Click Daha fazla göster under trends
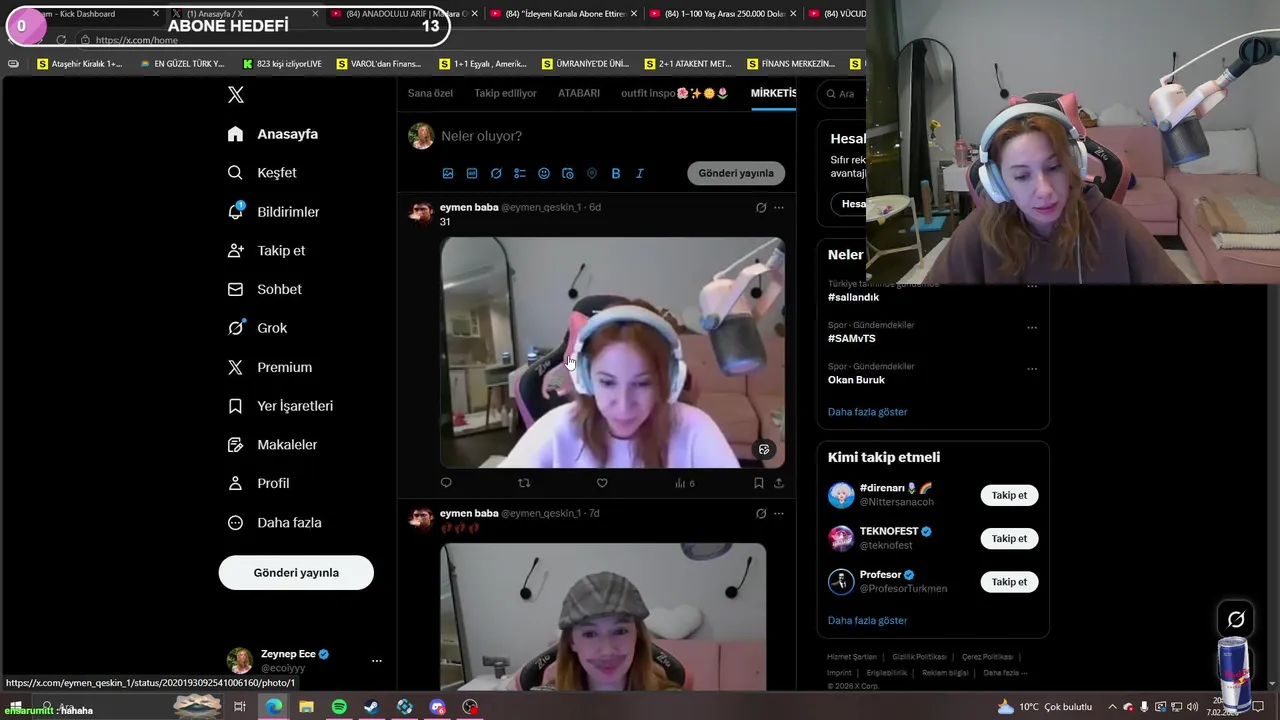 pos(867,412)
